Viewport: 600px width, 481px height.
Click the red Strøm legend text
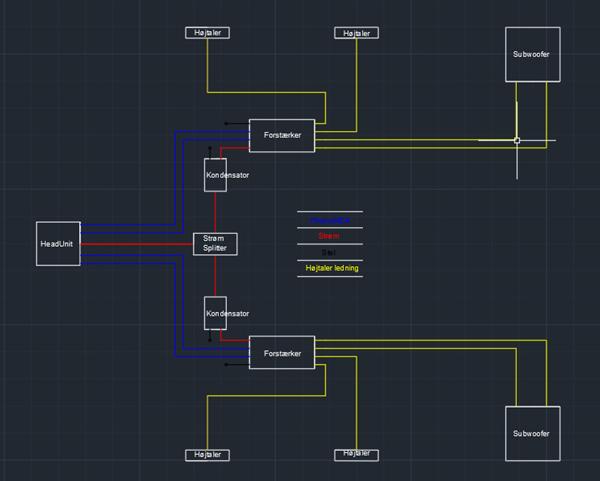click(329, 236)
